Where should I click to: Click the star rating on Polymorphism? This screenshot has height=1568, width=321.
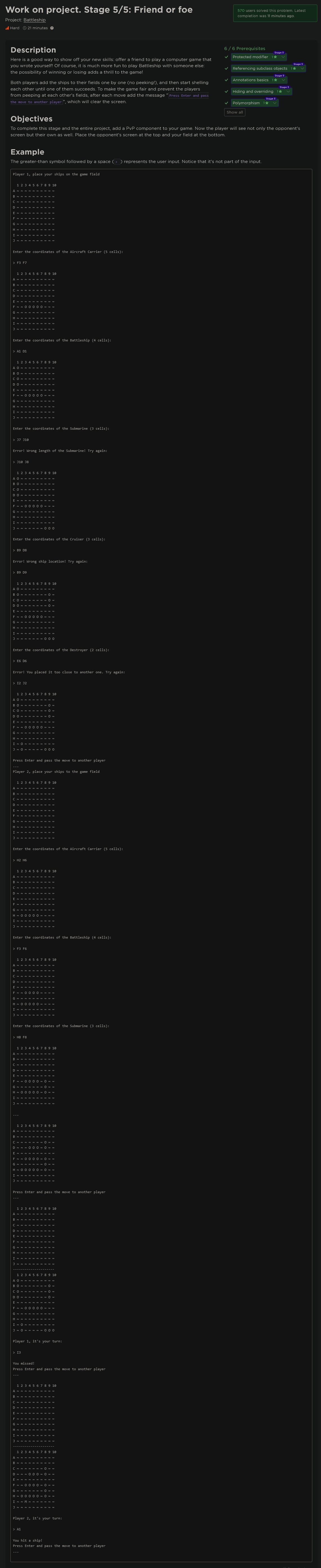267,103
